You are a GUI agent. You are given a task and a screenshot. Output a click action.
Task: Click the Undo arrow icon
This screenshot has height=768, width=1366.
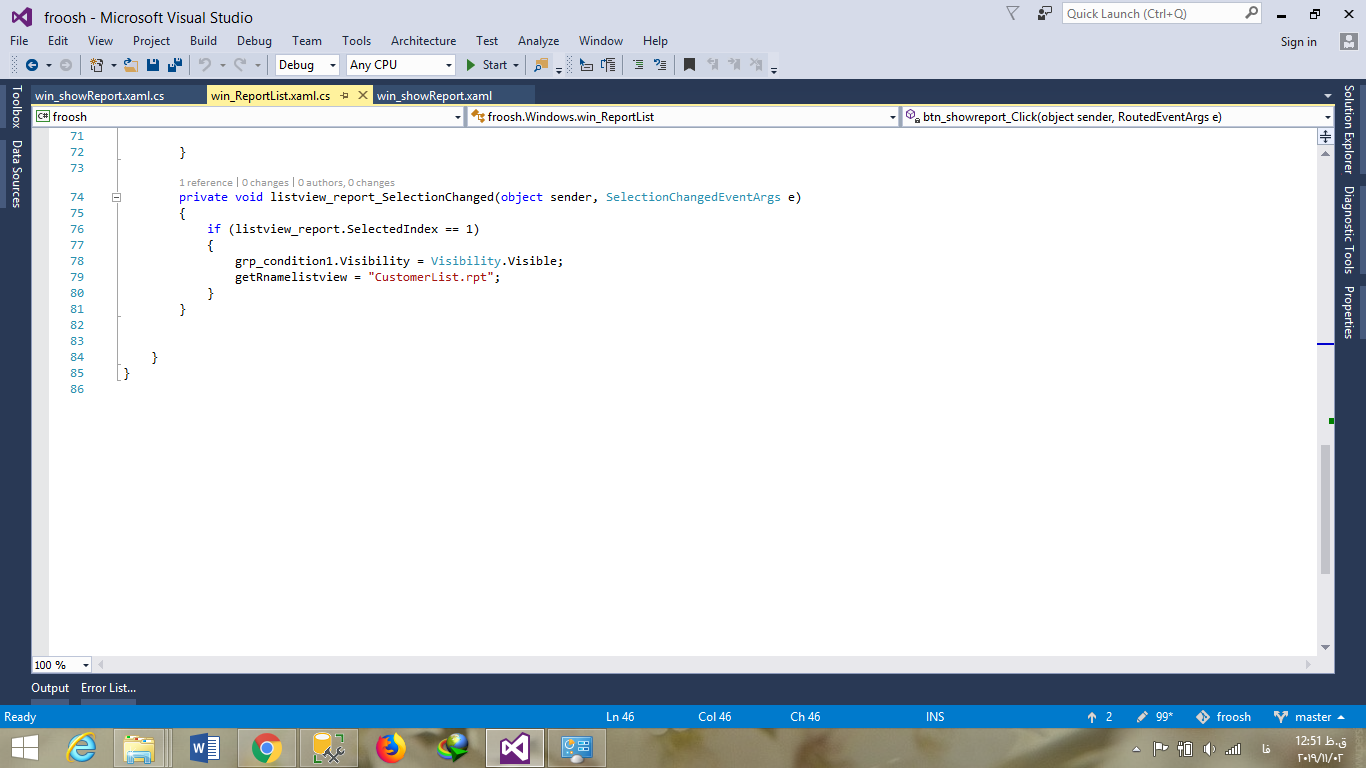[x=204, y=65]
